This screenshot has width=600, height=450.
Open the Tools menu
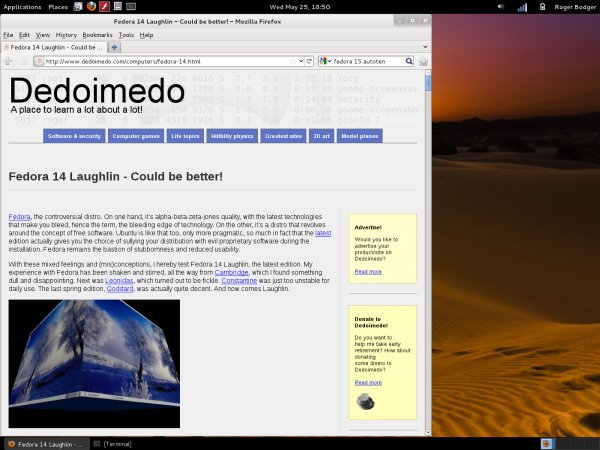pyautogui.click(x=126, y=35)
